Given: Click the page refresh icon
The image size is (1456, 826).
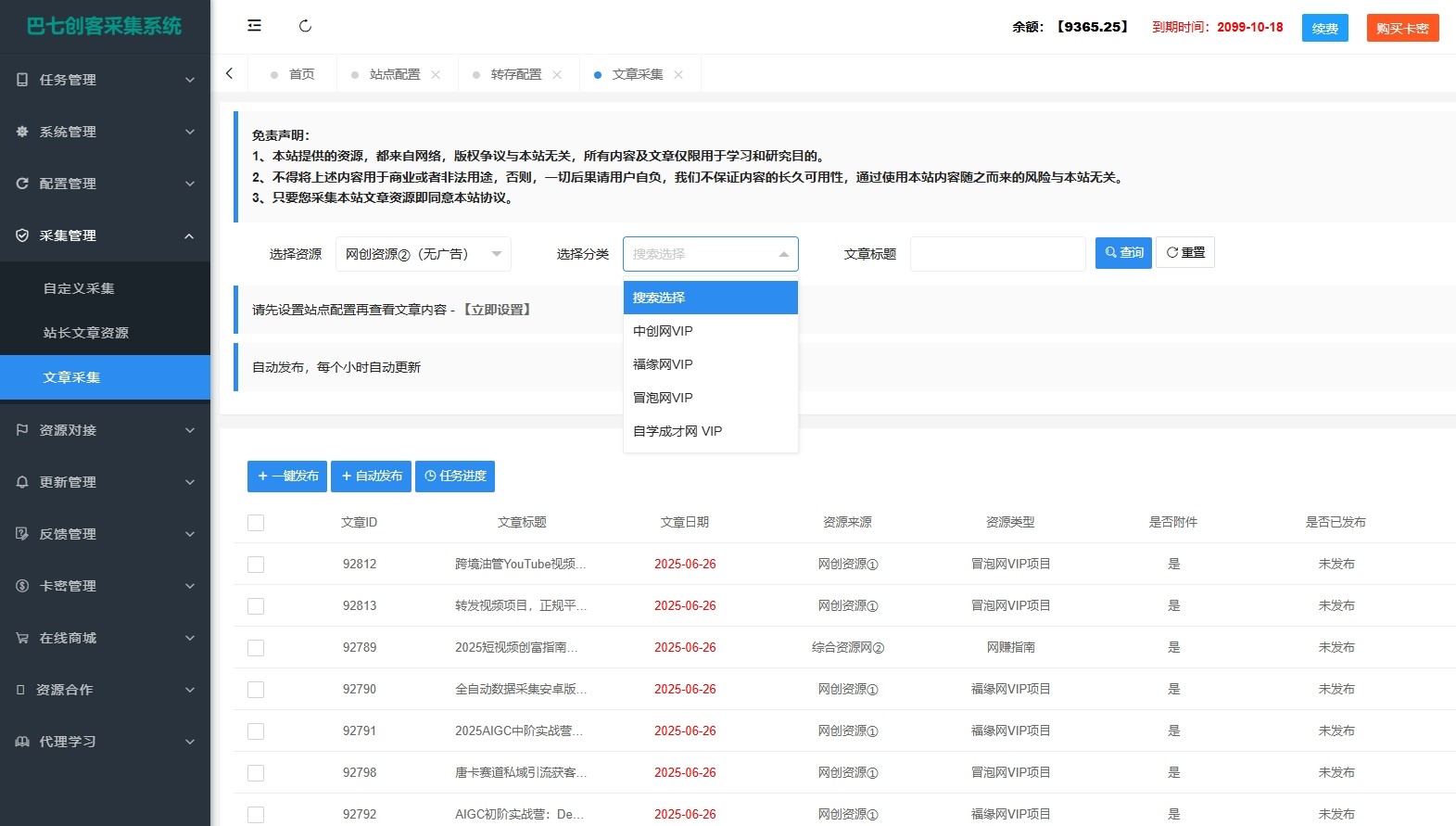Looking at the screenshot, I should pyautogui.click(x=305, y=26).
